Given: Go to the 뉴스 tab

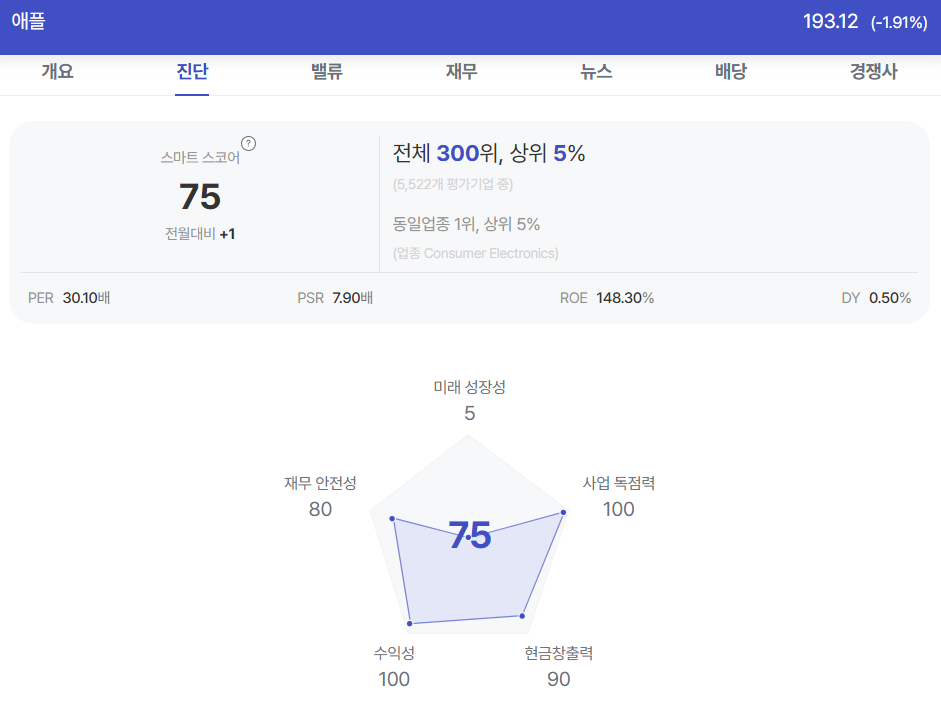Looking at the screenshot, I should 597,71.
